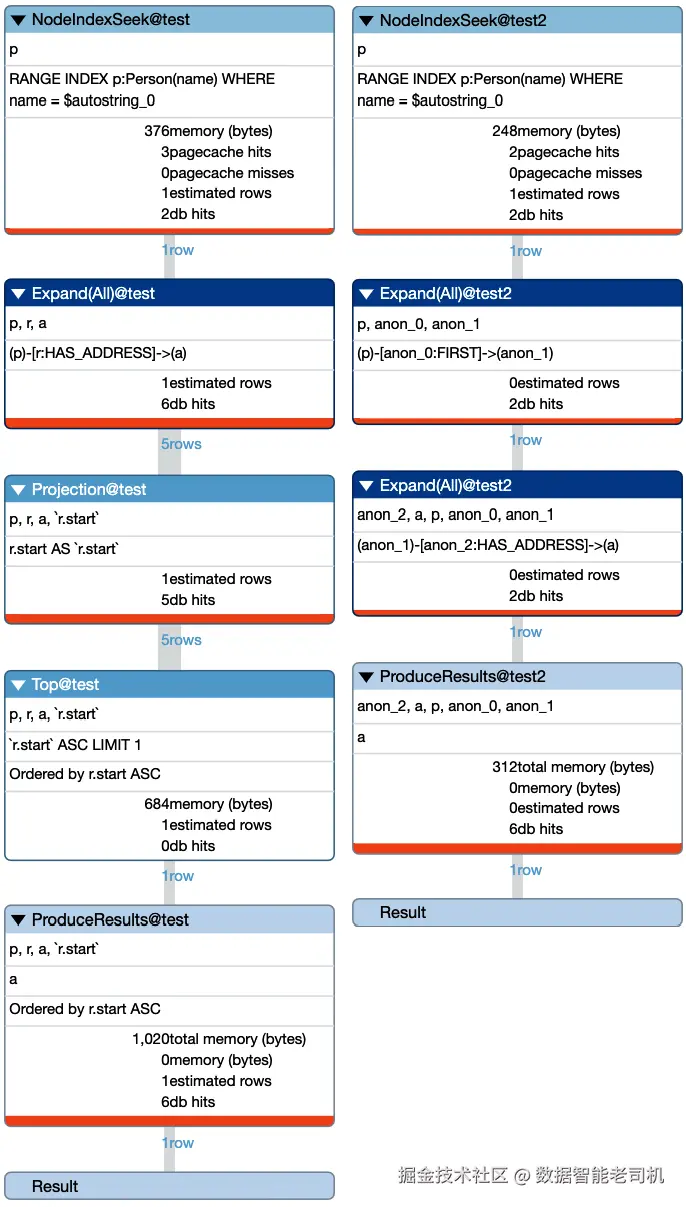Click the 5rows link below Projection@test

pos(181,640)
